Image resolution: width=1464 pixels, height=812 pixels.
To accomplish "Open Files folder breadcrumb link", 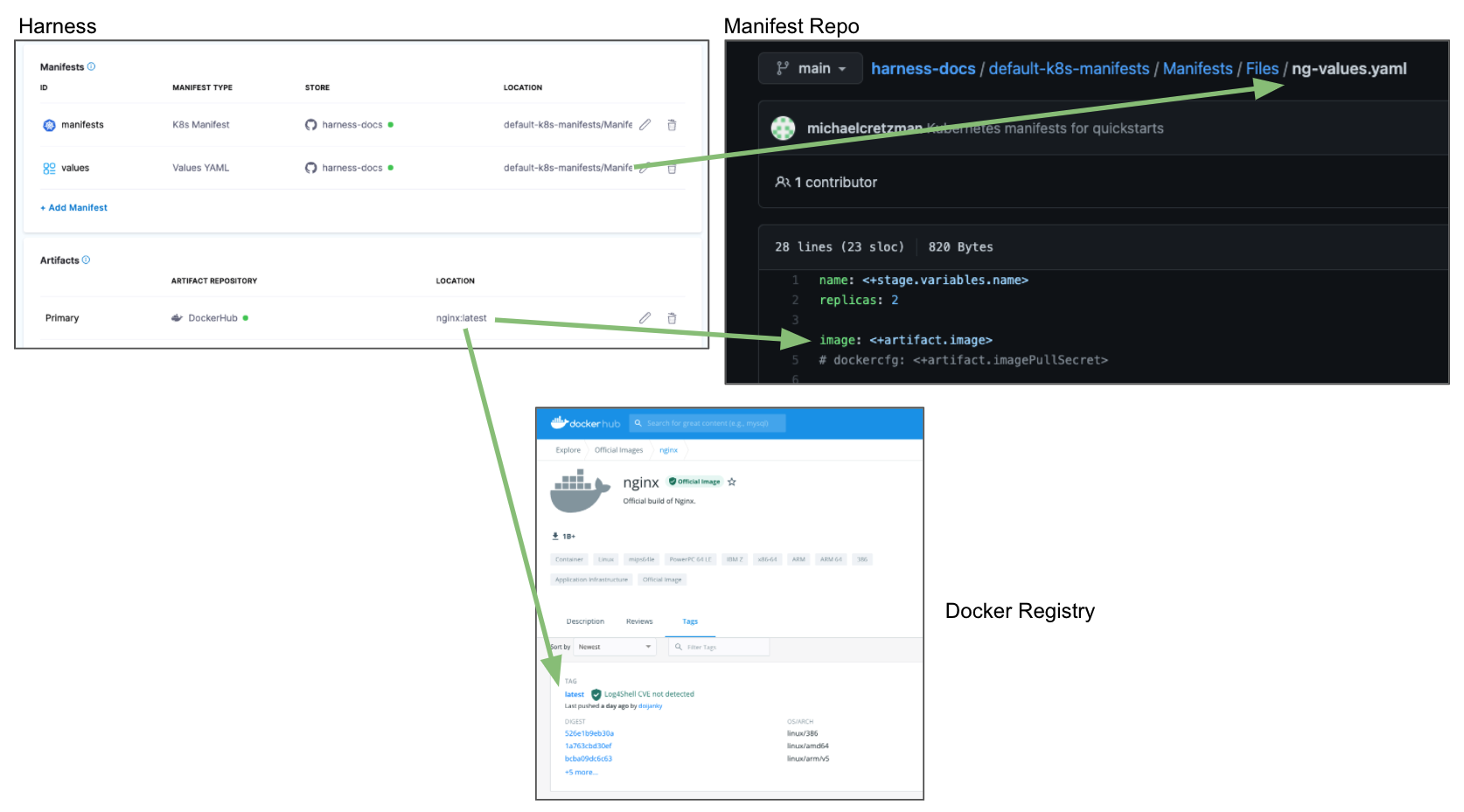I will pos(1262,68).
